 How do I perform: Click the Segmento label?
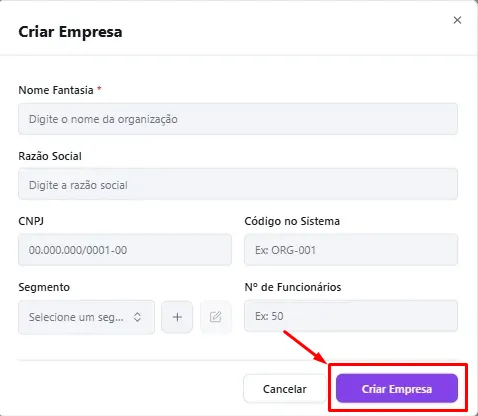pos(44,287)
